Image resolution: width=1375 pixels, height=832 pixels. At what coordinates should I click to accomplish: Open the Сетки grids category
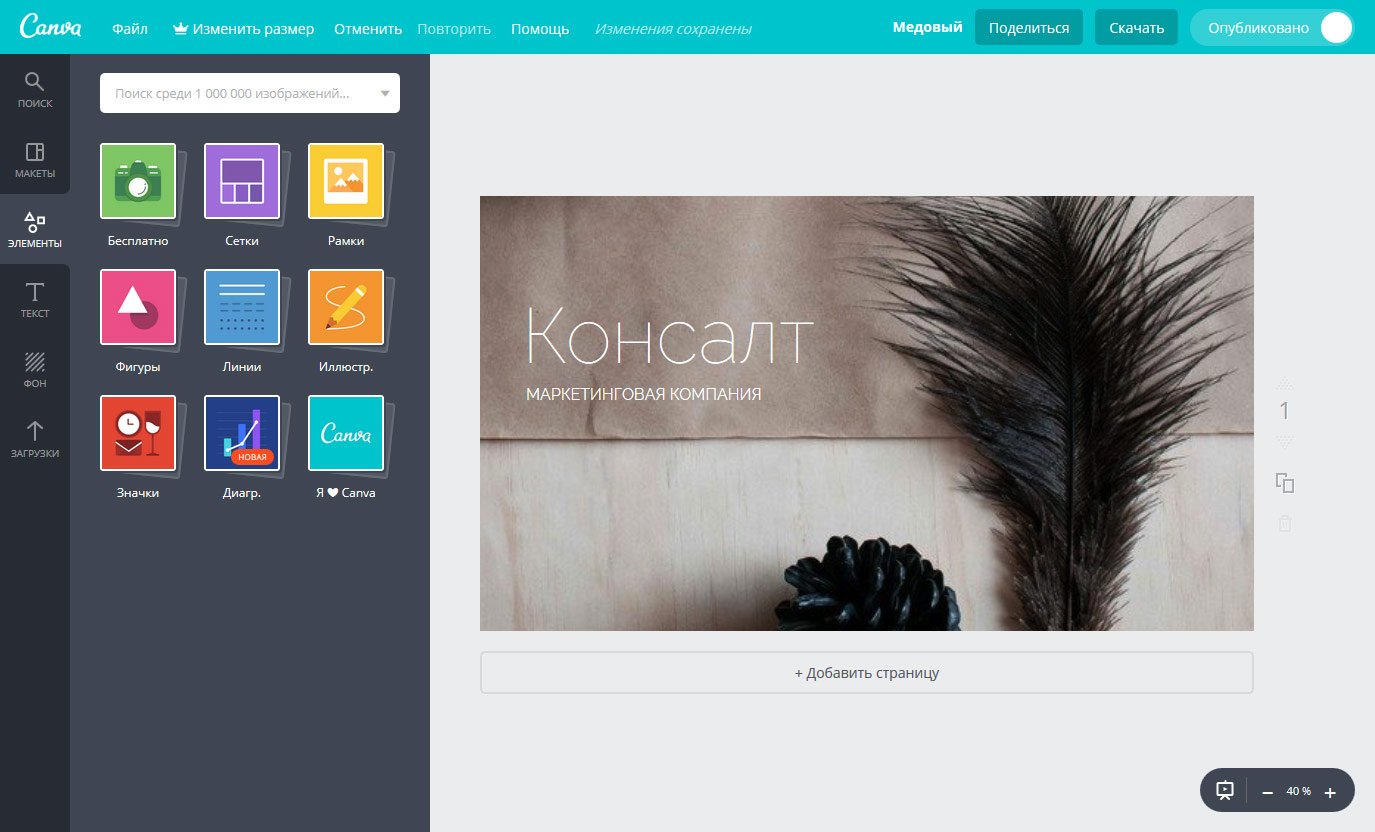[x=242, y=181]
